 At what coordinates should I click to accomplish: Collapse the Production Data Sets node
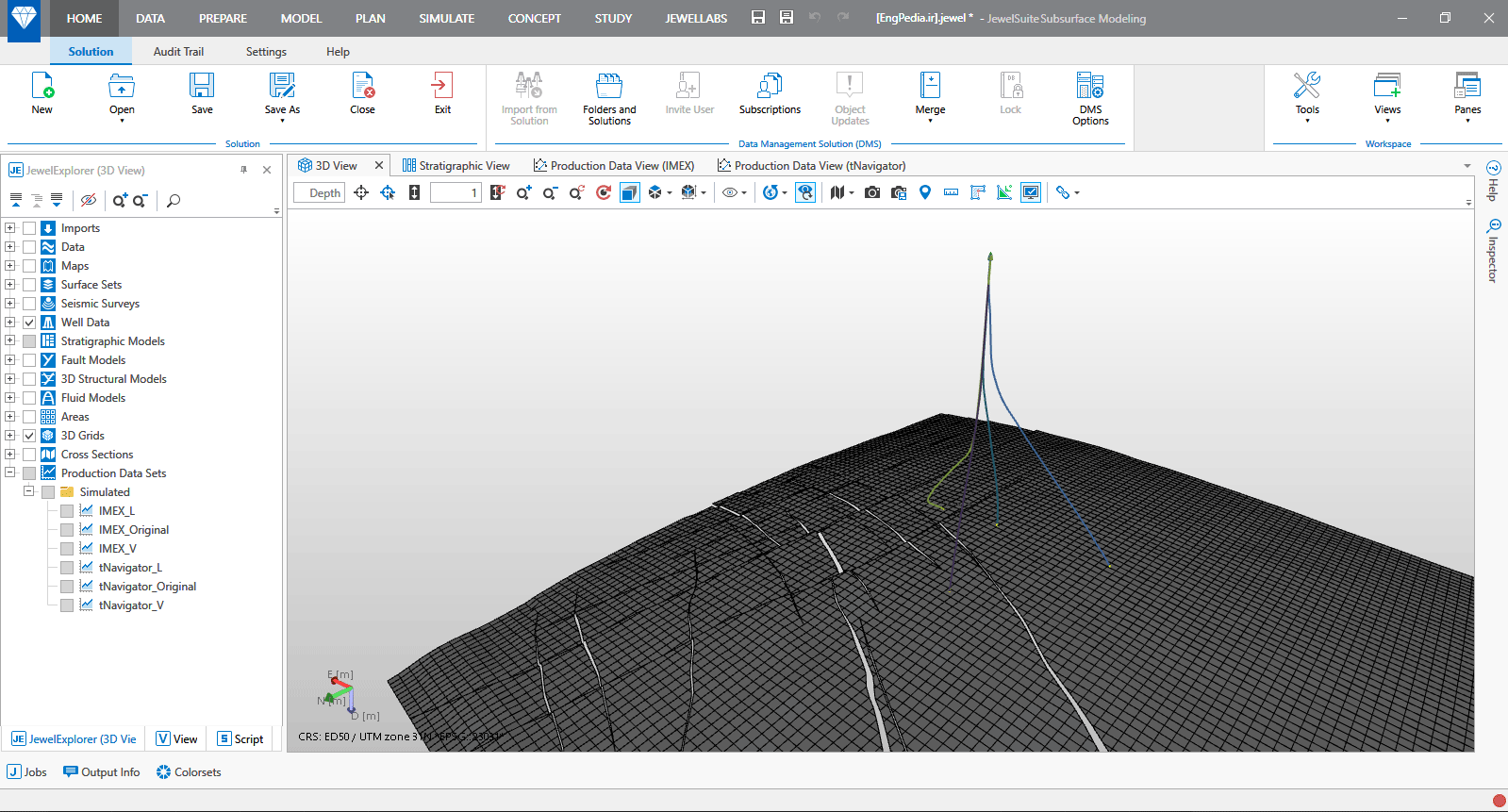pyautogui.click(x=9, y=473)
